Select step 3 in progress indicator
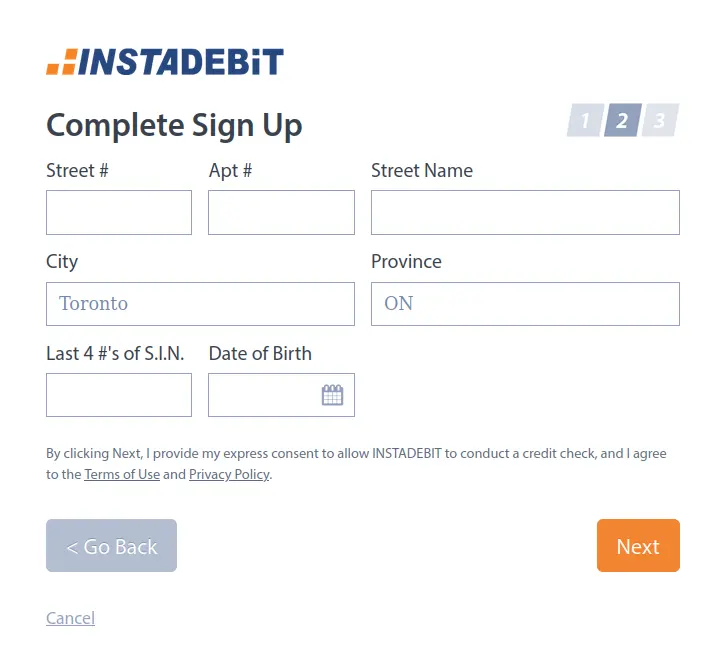 click(660, 120)
